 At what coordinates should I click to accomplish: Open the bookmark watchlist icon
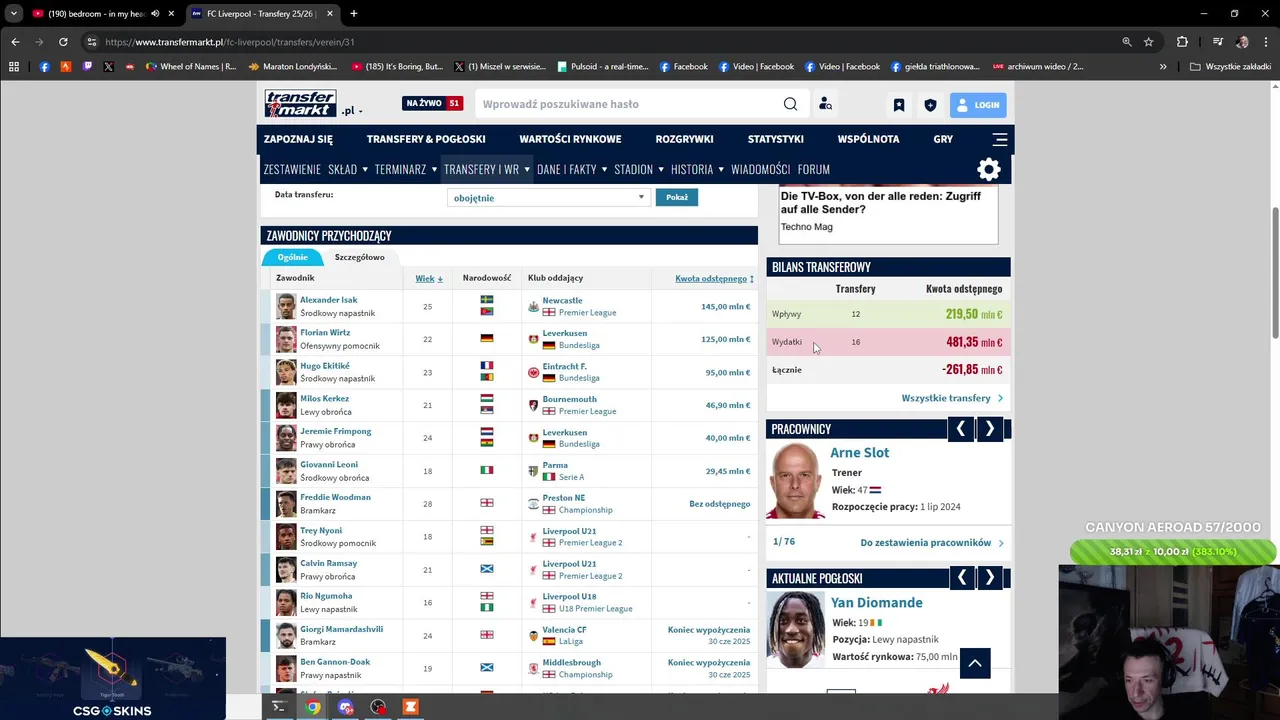coord(899,105)
